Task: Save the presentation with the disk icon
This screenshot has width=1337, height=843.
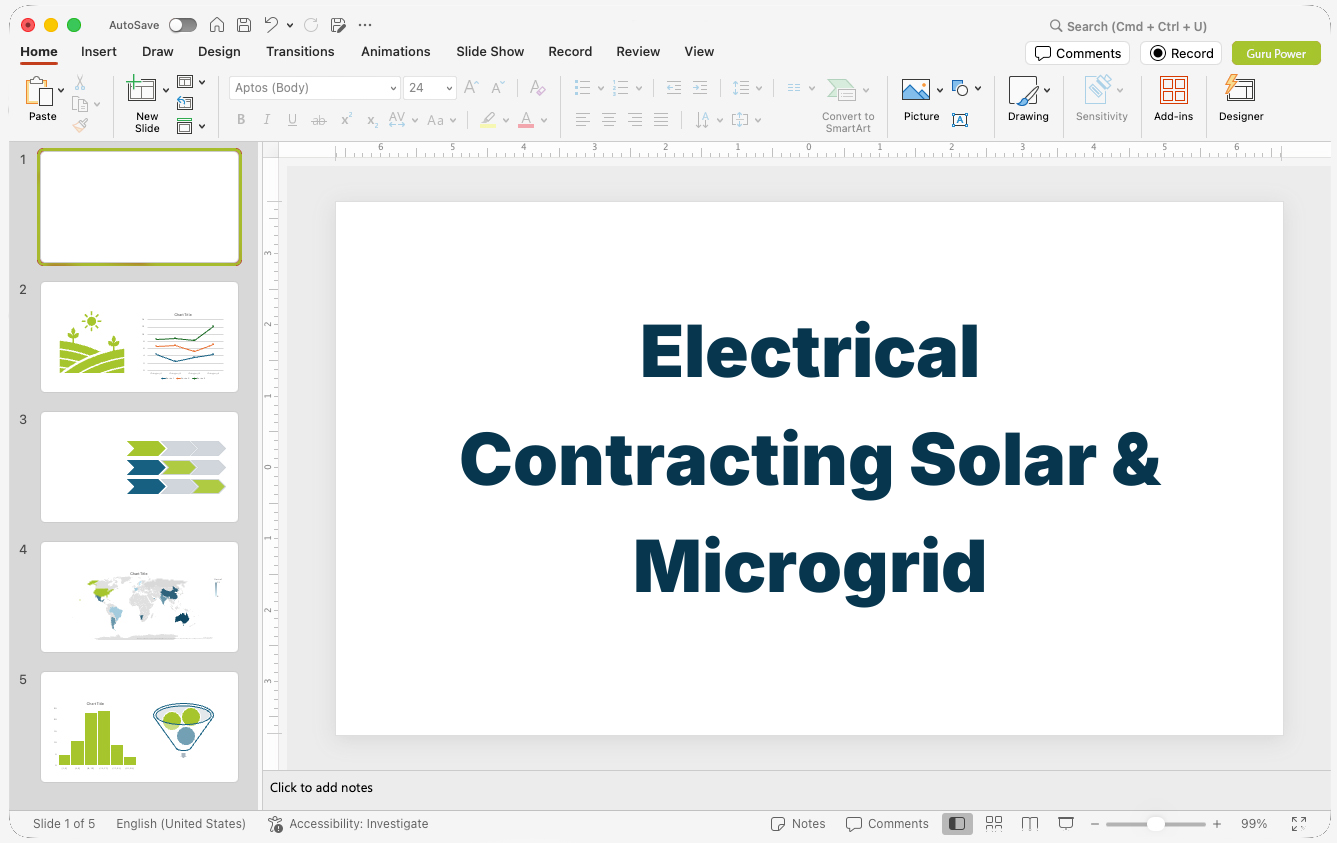Action: point(244,25)
